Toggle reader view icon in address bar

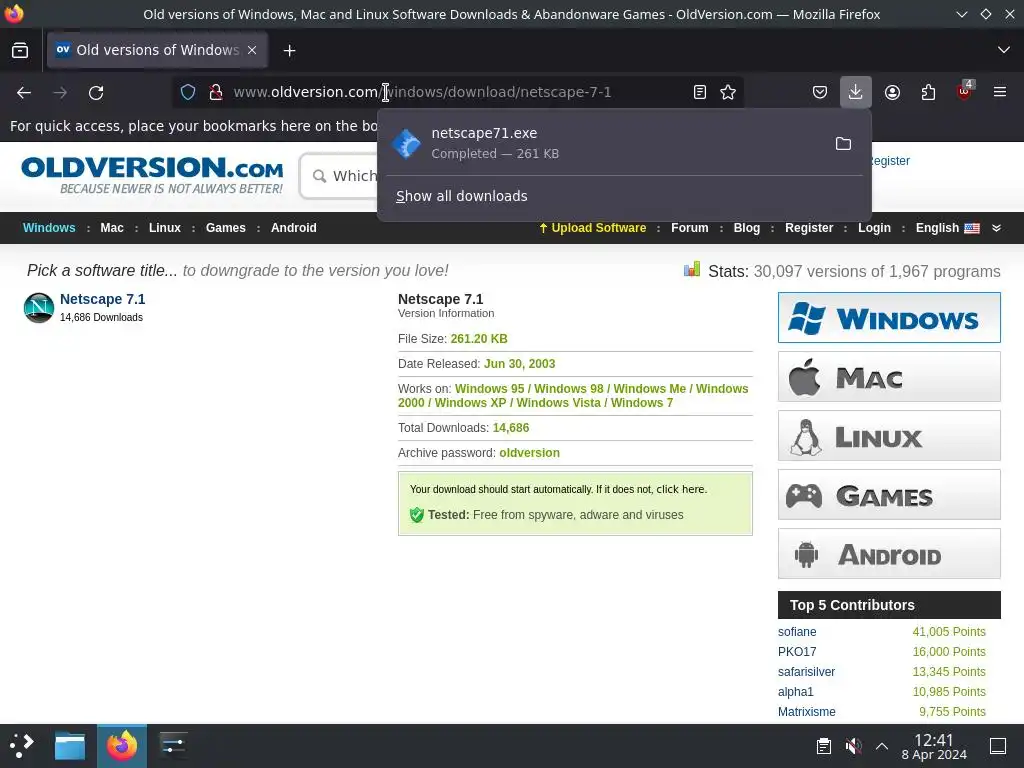pos(699,92)
